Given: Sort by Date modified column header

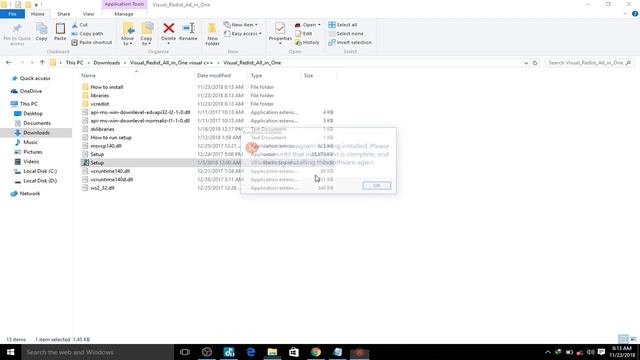Looking at the screenshot, I should [214, 76].
